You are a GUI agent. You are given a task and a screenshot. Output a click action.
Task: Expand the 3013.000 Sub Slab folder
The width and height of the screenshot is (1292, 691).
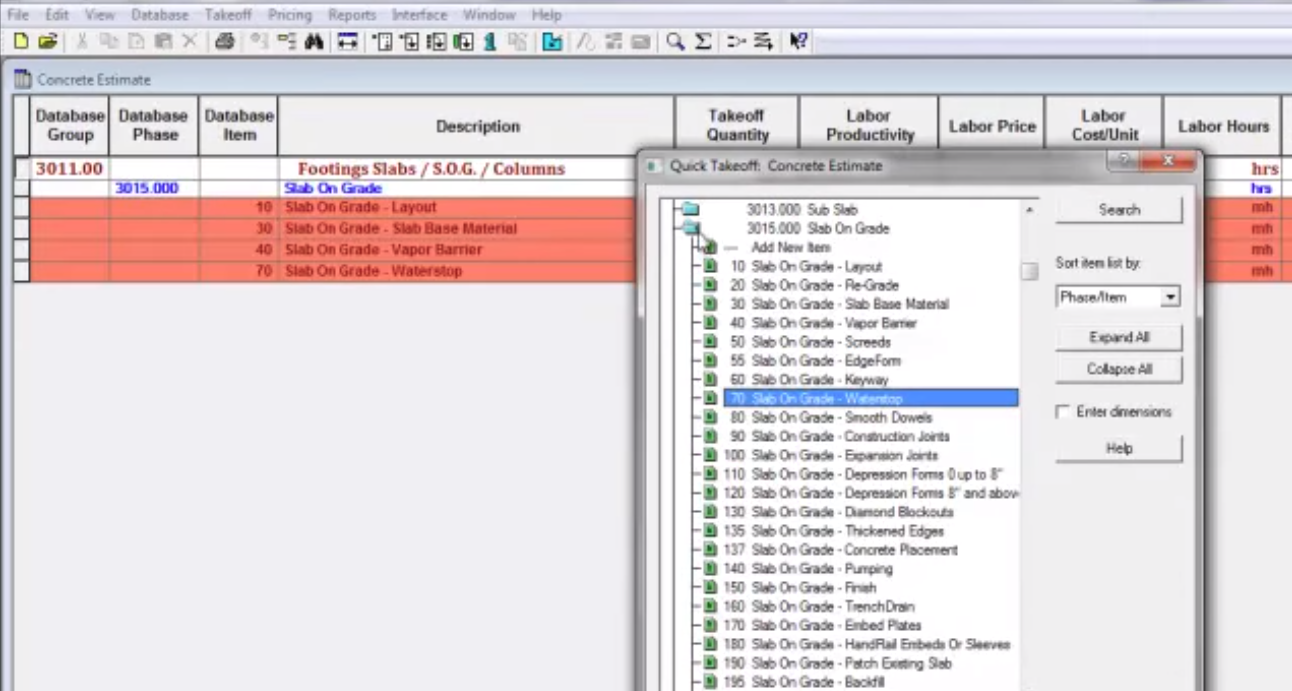691,210
